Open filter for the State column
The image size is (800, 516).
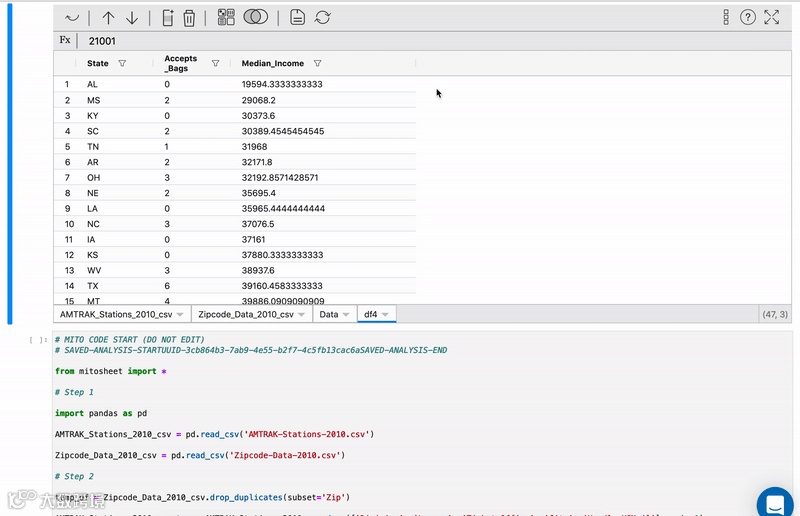point(122,63)
